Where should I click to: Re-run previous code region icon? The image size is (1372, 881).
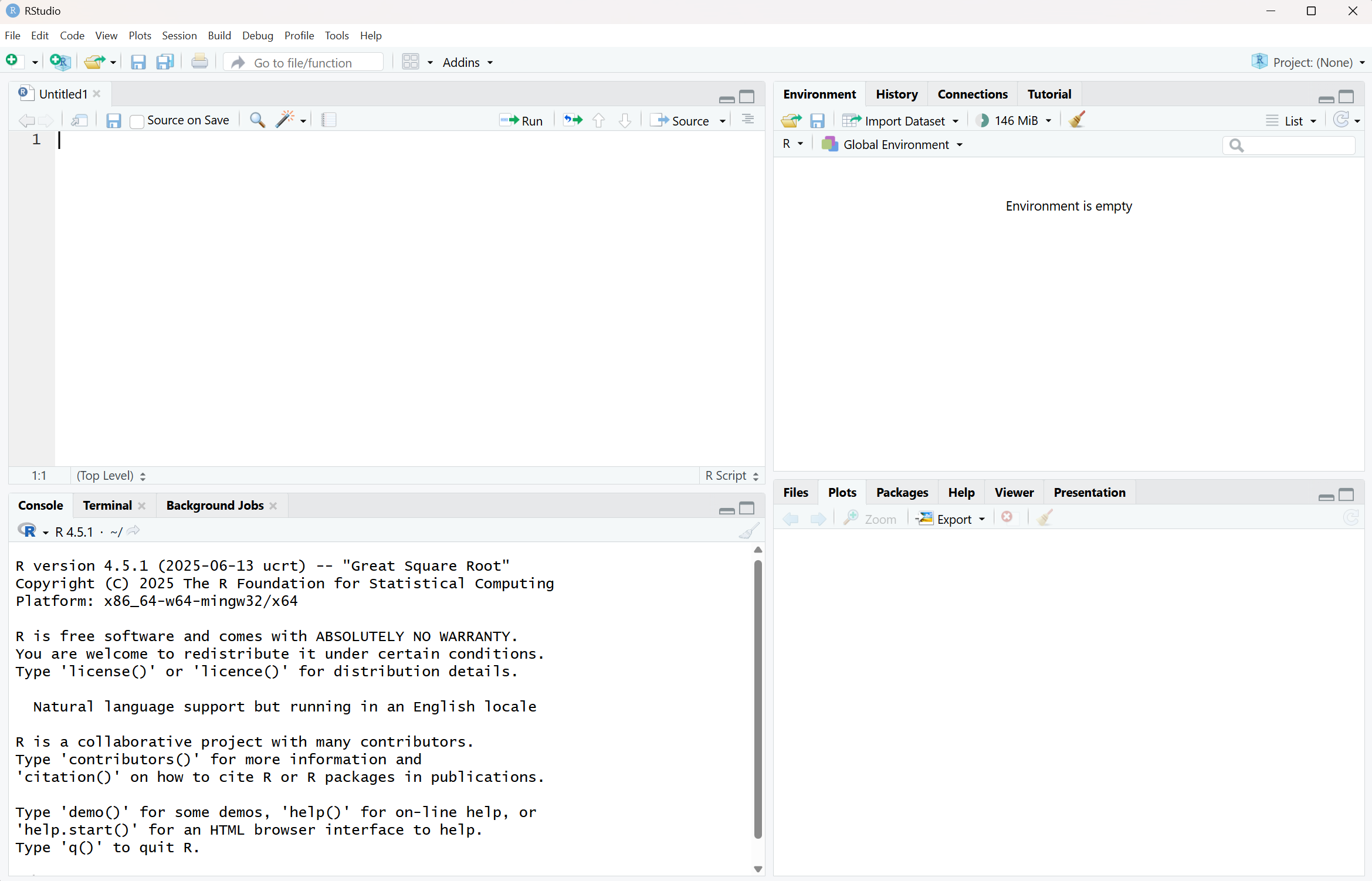572,120
